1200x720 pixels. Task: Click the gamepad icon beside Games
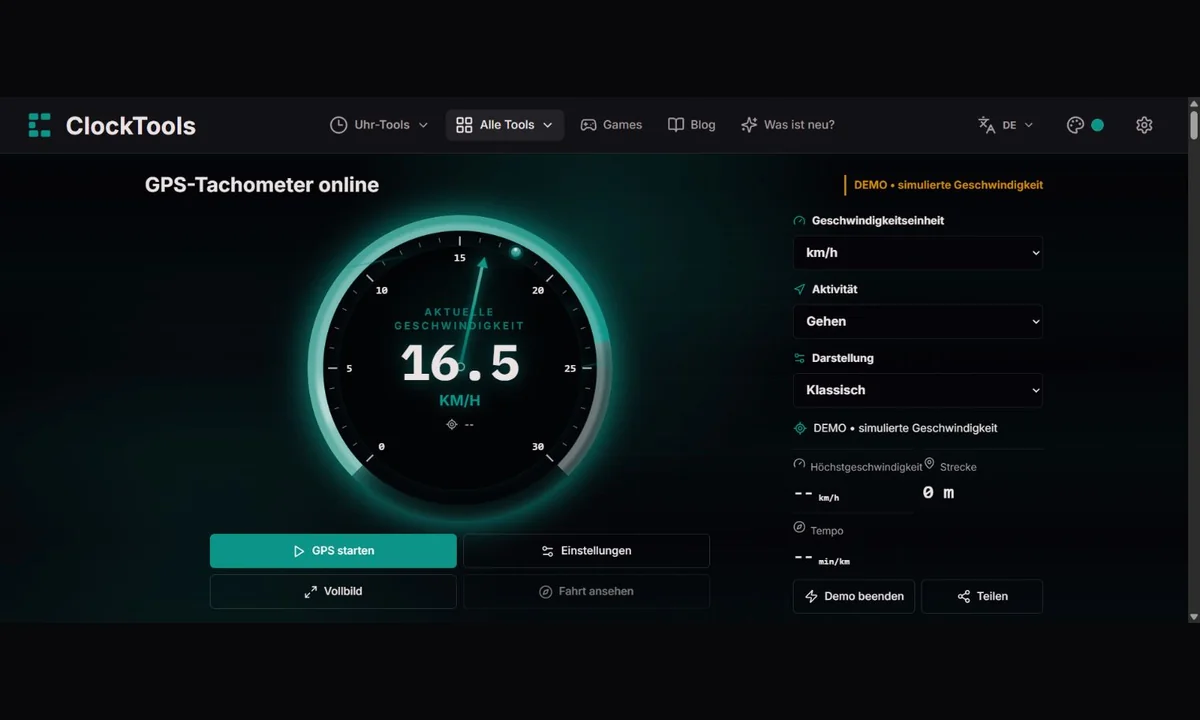[589, 125]
